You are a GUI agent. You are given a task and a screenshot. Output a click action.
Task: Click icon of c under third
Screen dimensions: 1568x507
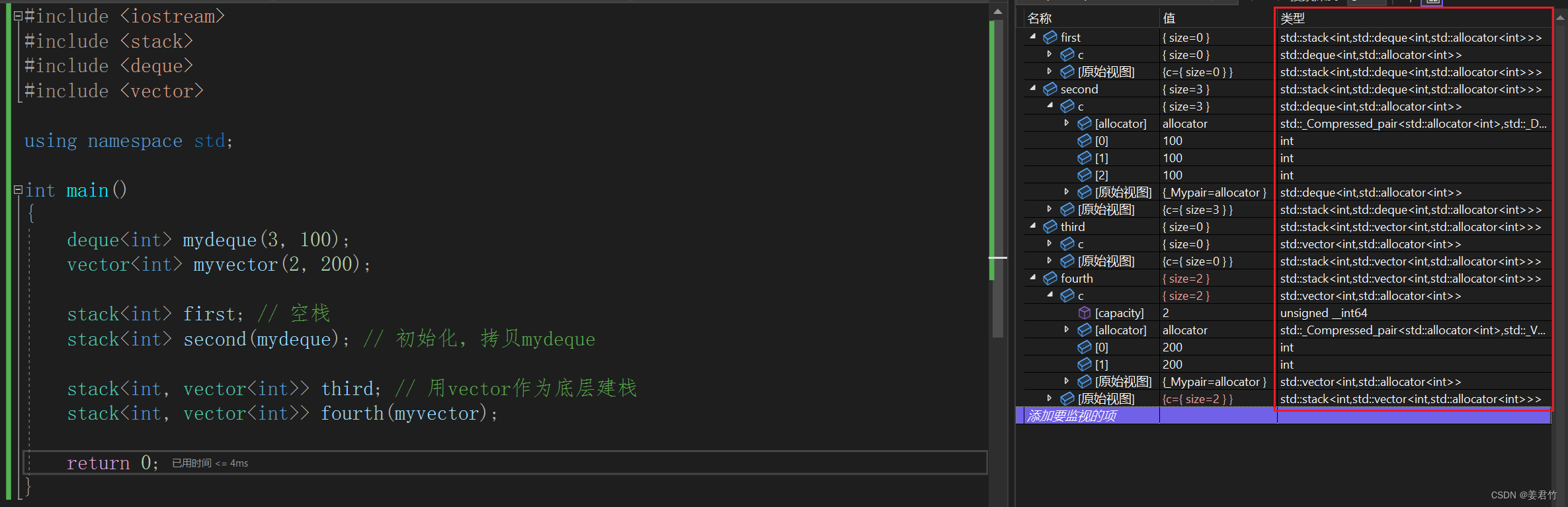pyautogui.click(x=1067, y=244)
